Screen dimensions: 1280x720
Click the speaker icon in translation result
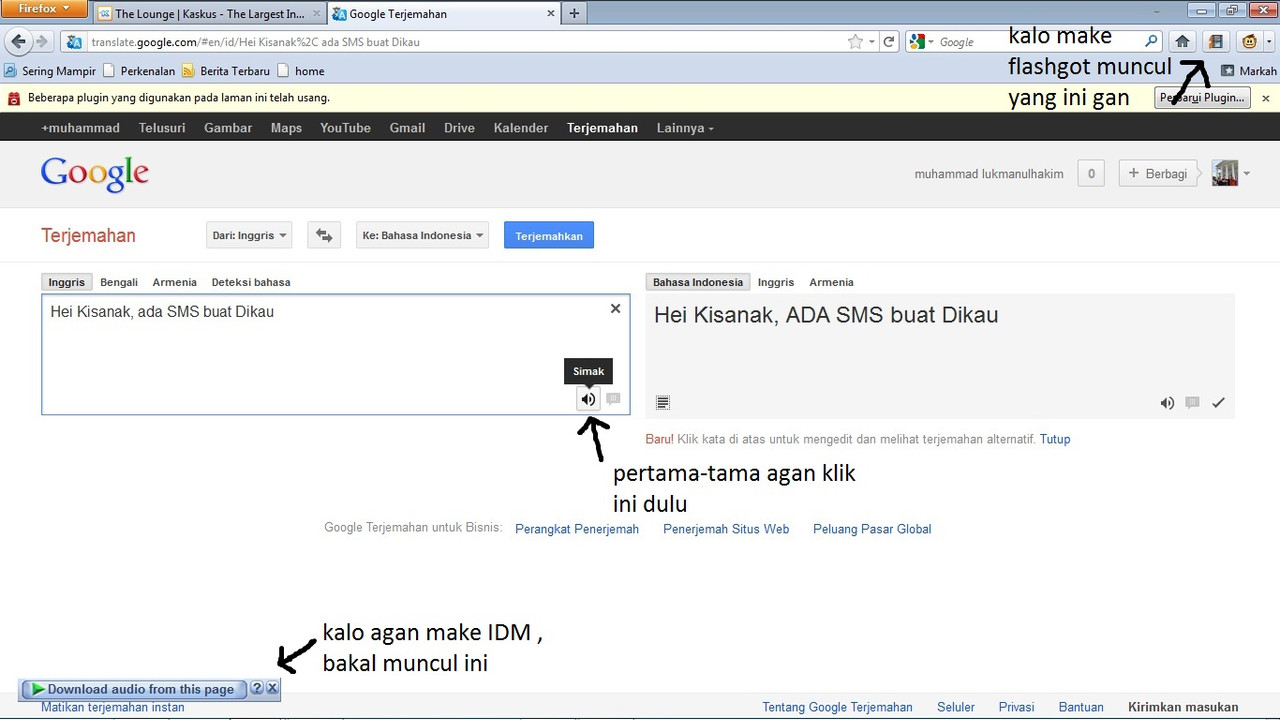(1167, 403)
